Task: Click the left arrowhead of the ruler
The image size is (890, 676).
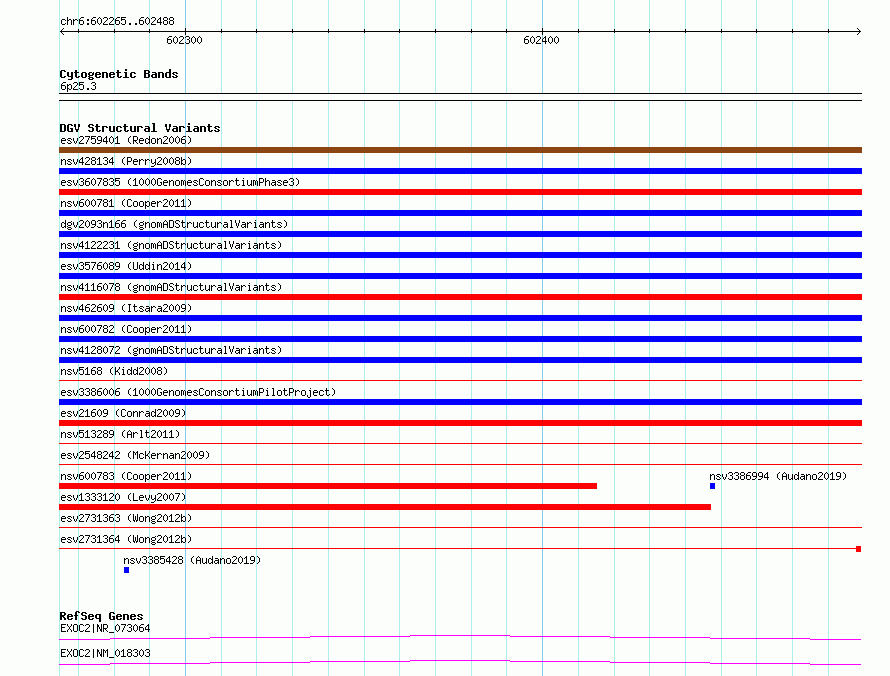Action: [x=62, y=31]
